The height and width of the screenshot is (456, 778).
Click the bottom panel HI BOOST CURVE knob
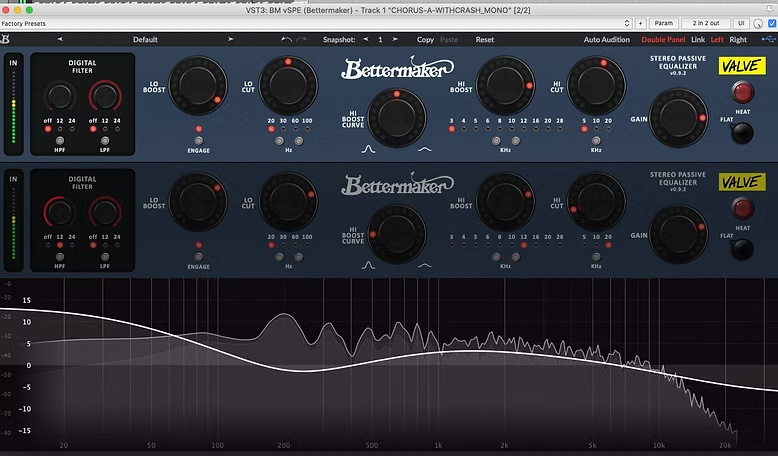click(x=396, y=234)
